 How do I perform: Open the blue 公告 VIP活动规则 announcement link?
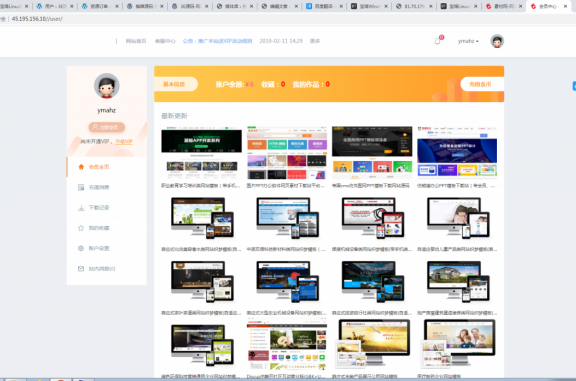[x=217, y=41]
